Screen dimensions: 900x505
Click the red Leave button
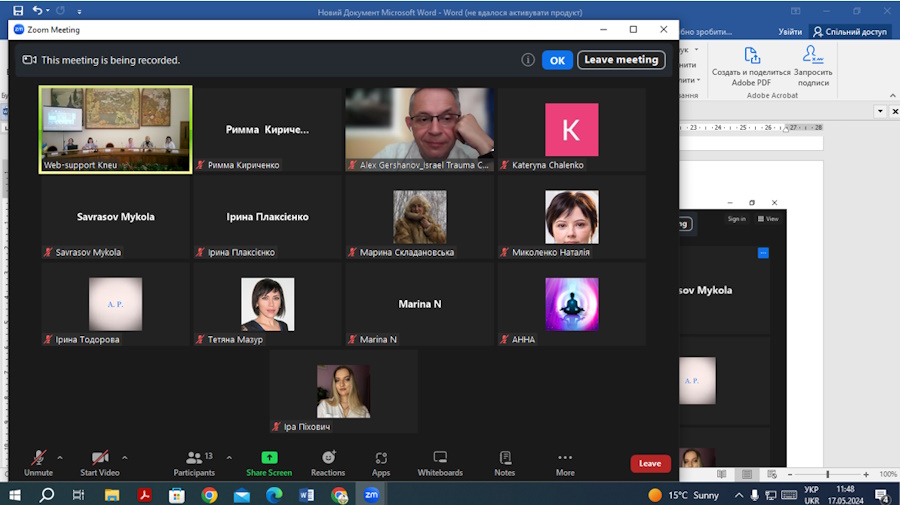(x=650, y=464)
